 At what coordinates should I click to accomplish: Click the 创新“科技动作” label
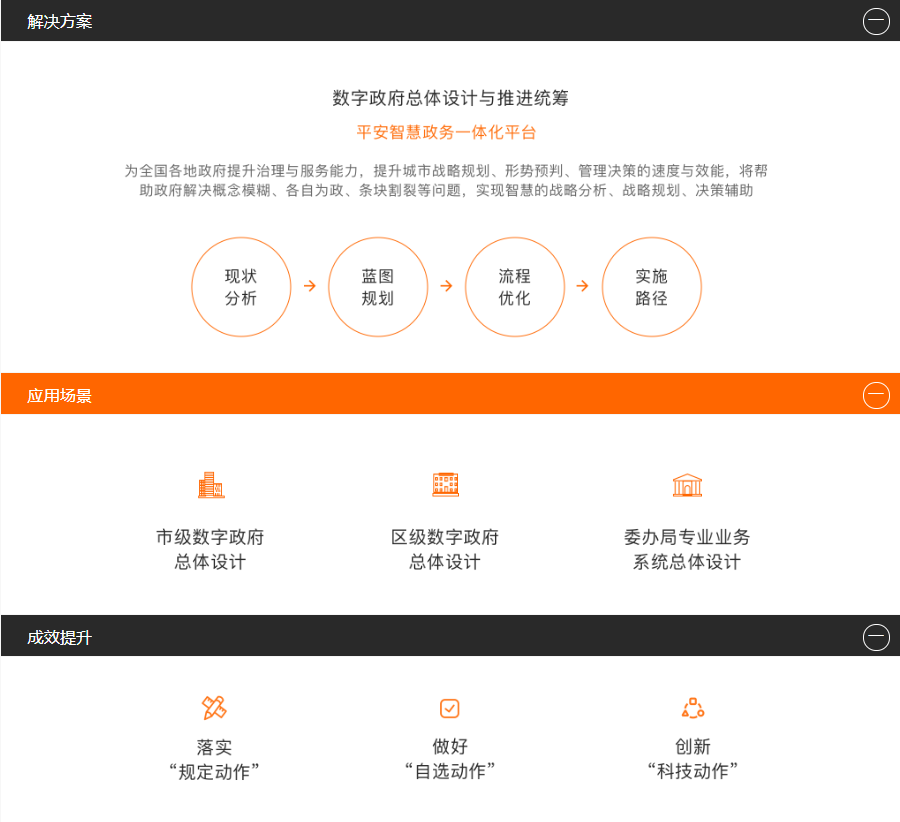pyautogui.click(x=693, y=759)
